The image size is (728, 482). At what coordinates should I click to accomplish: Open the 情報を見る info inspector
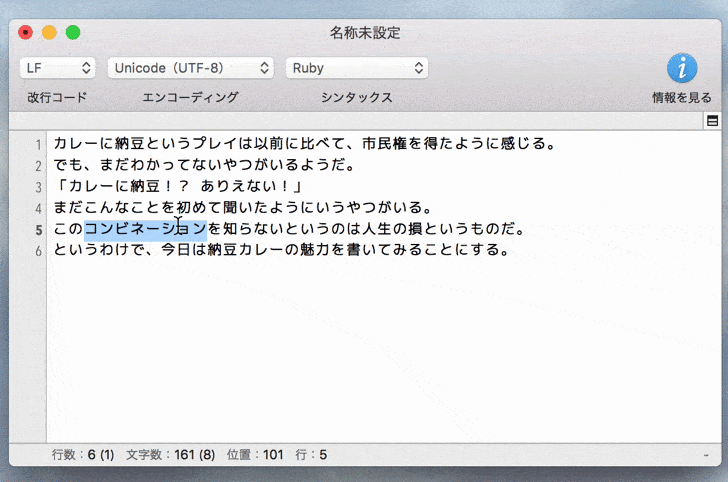tap(682, 68)
